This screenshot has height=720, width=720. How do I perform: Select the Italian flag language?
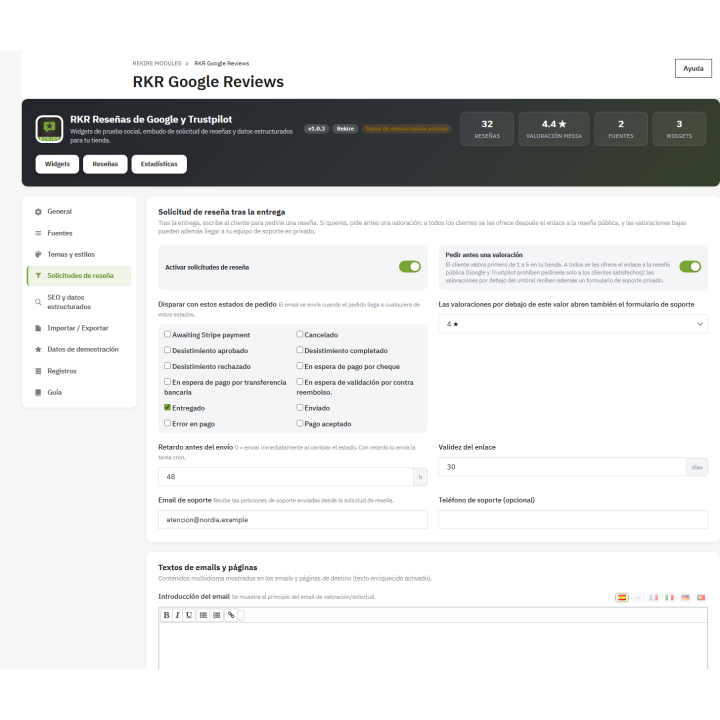(669, 597)
